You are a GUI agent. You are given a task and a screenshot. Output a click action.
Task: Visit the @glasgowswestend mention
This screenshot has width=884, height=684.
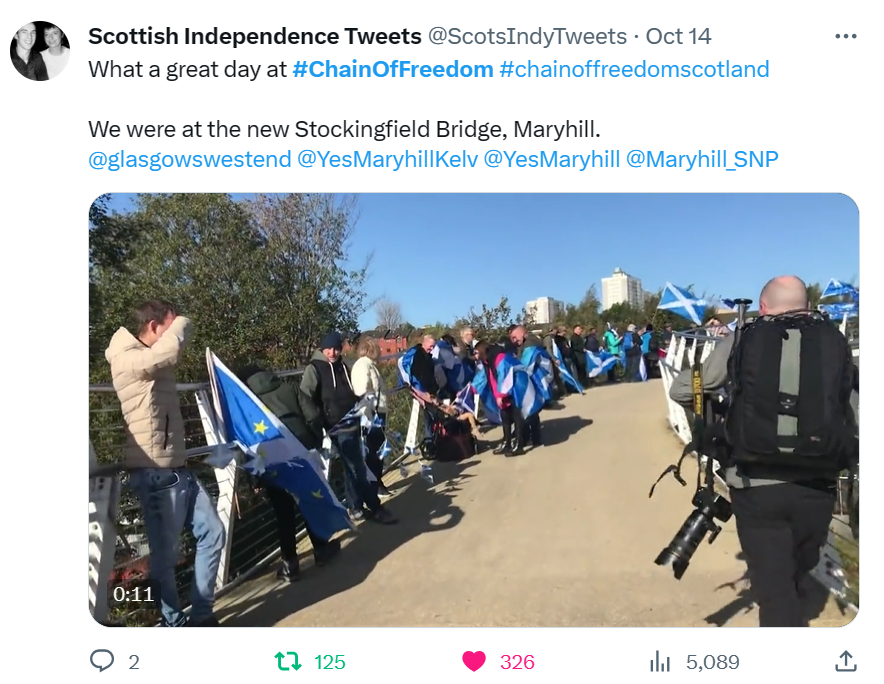190,160
